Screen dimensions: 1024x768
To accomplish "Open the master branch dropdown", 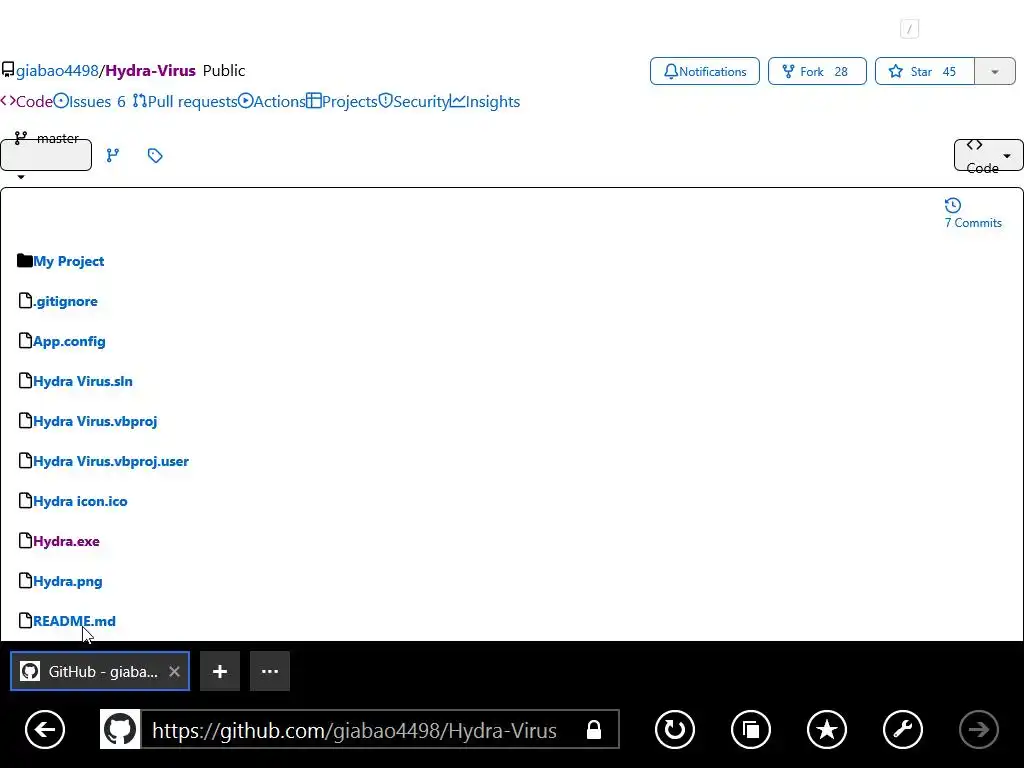I will click(x=46, y=155).
